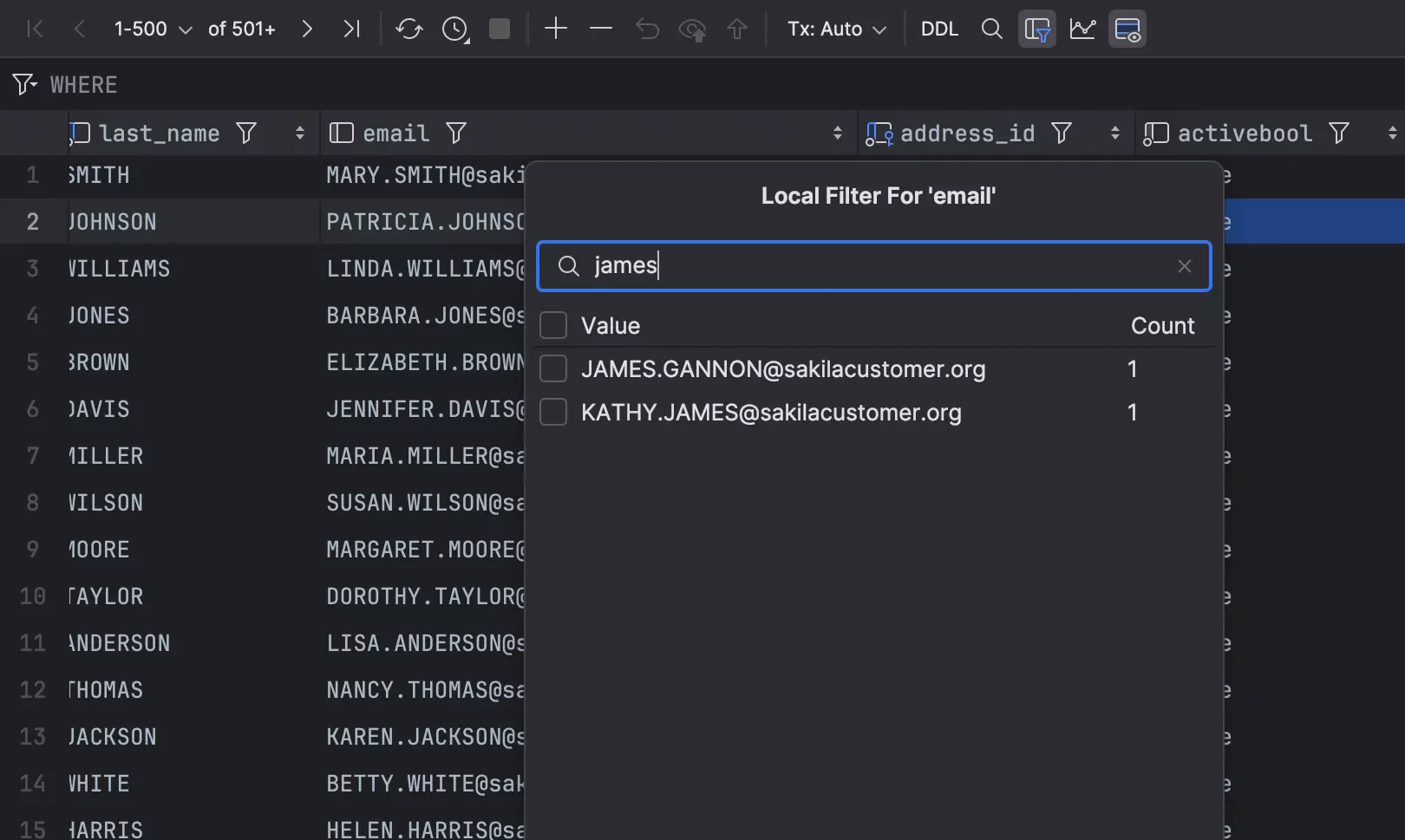Clear the james filter search text

[x=1184, y=266]
